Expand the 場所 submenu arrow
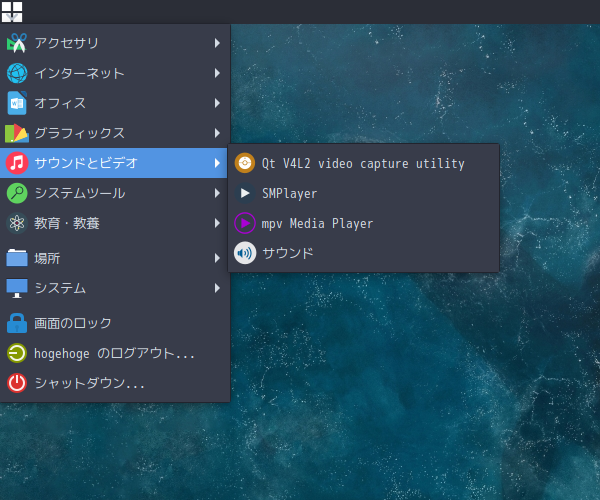The image size is (600, 500). pos(217,258)
